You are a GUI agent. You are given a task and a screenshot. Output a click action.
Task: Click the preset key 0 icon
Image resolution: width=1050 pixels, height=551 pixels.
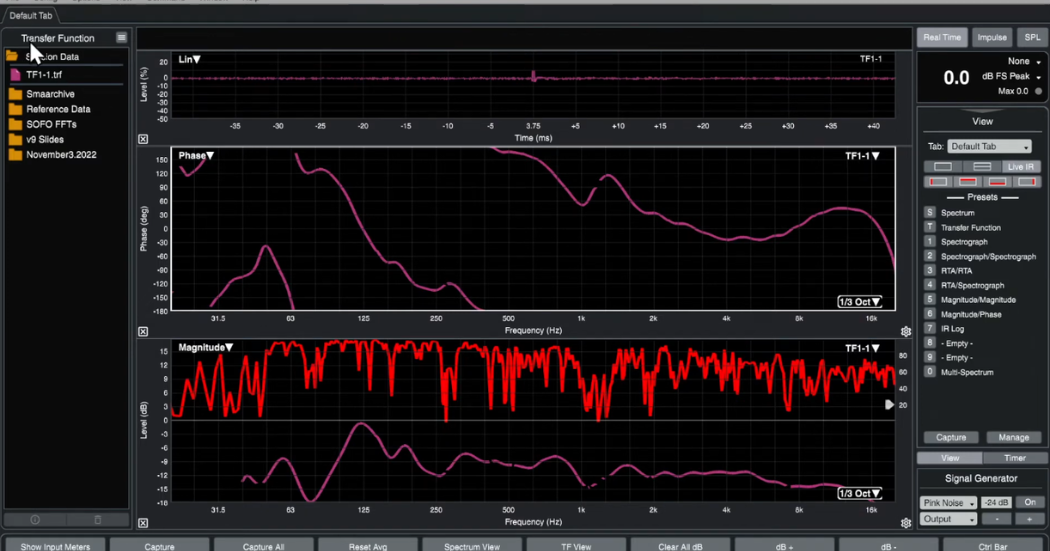[929, 372]
